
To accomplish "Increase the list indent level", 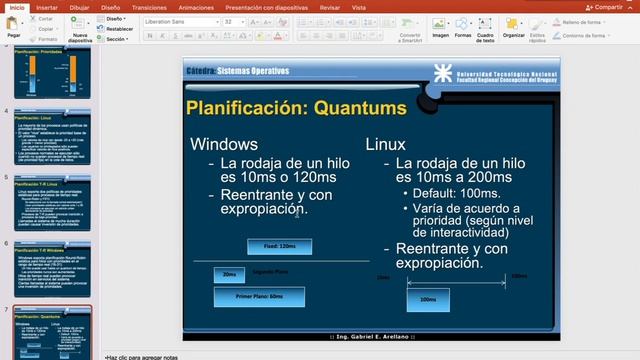I will click(353, 22).
